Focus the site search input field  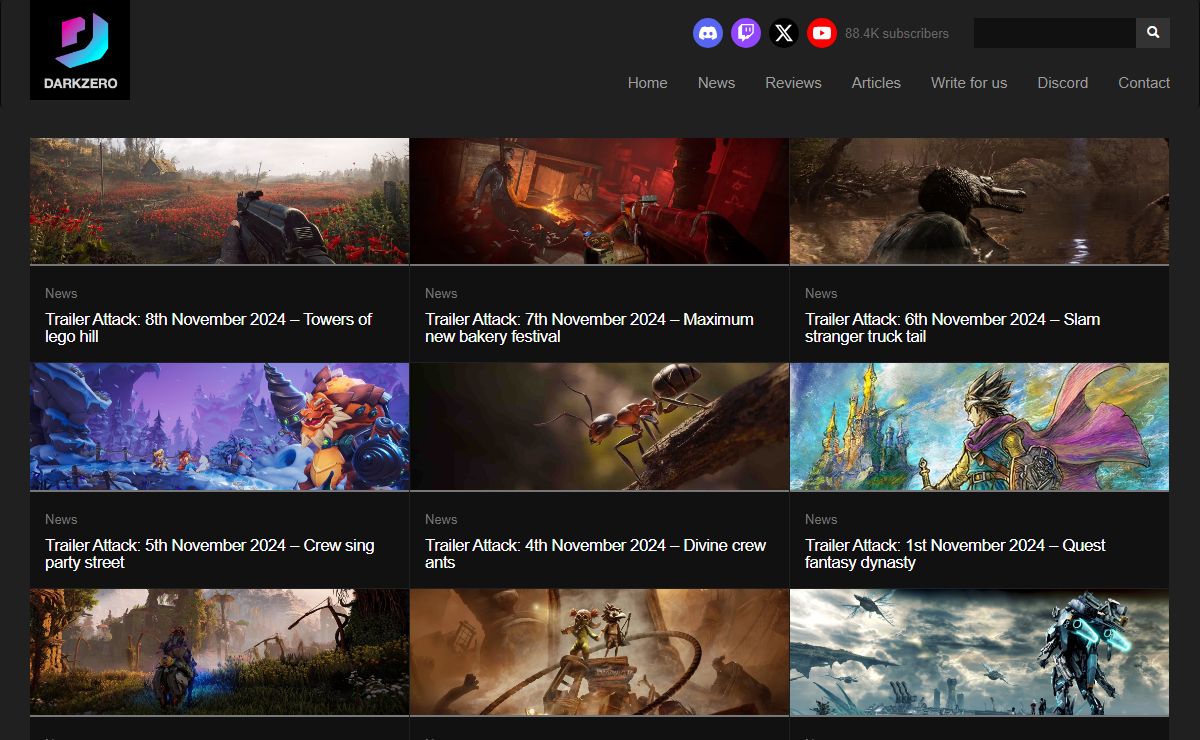tap(1055, 33)
